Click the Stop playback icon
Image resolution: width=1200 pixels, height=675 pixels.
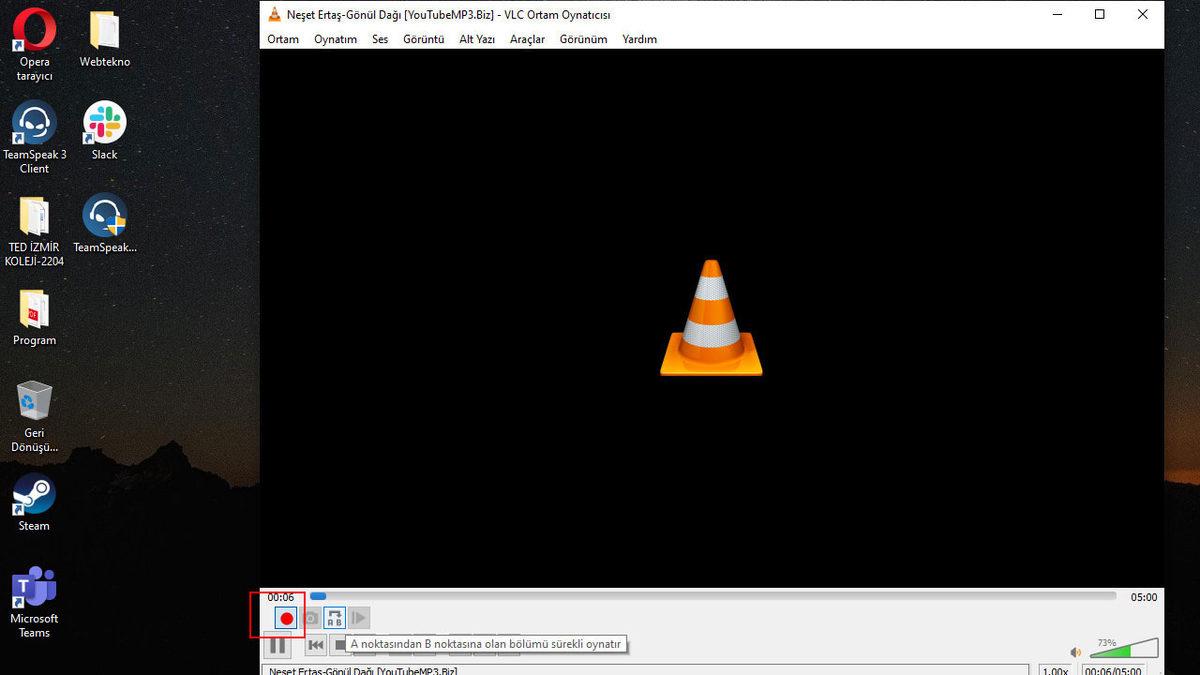click(x=341, y=646)
